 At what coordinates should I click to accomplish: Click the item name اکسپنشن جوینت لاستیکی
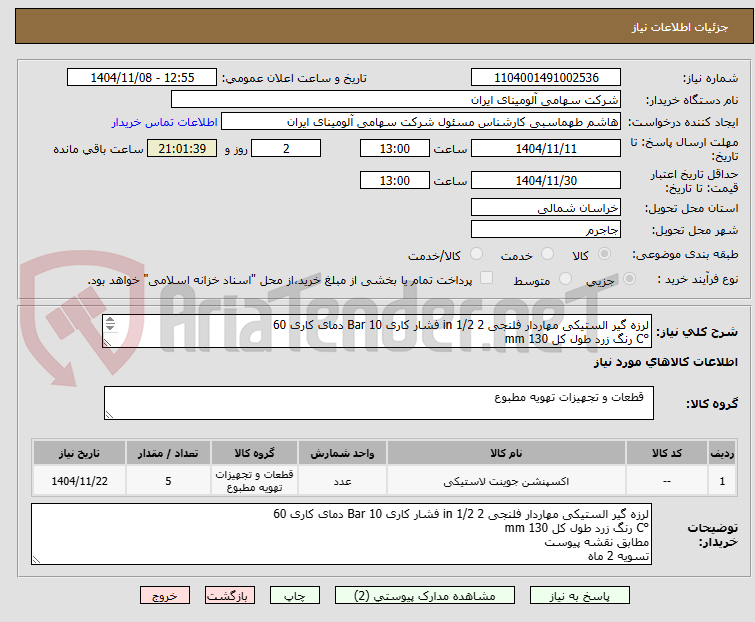click(506, 481)
